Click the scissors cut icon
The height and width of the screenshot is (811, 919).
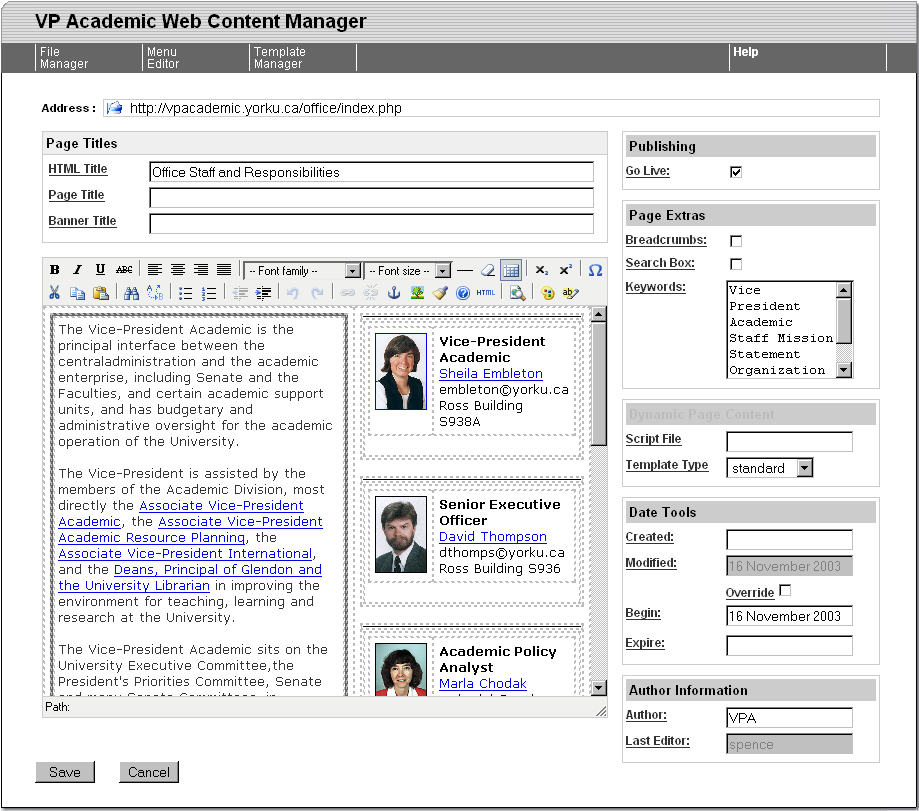coord(55,293)
